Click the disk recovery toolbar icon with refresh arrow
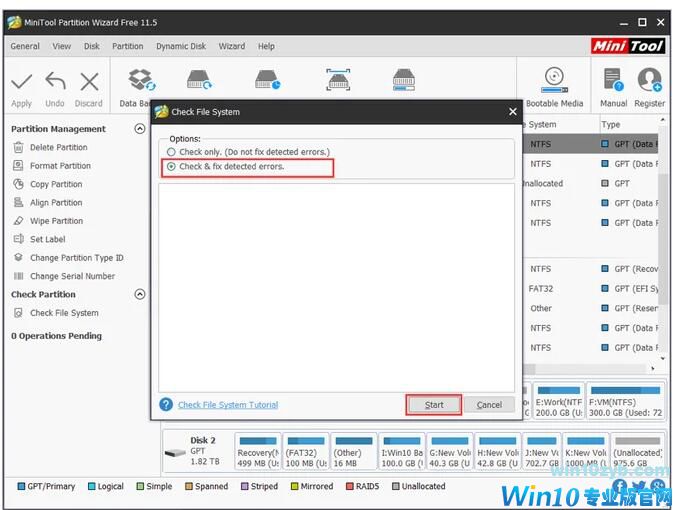The image size is (678, 510). coord(199,80)
